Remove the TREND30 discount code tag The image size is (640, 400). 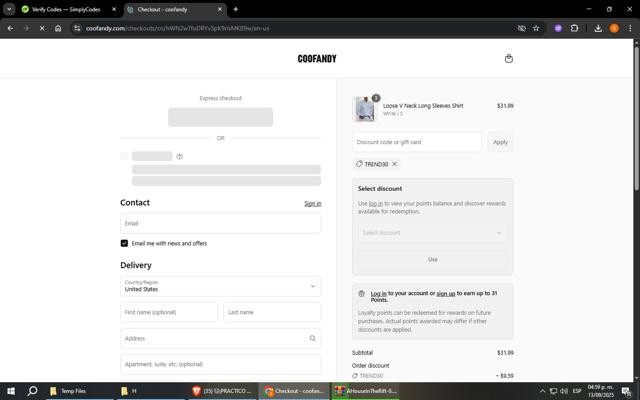point(394,164)
